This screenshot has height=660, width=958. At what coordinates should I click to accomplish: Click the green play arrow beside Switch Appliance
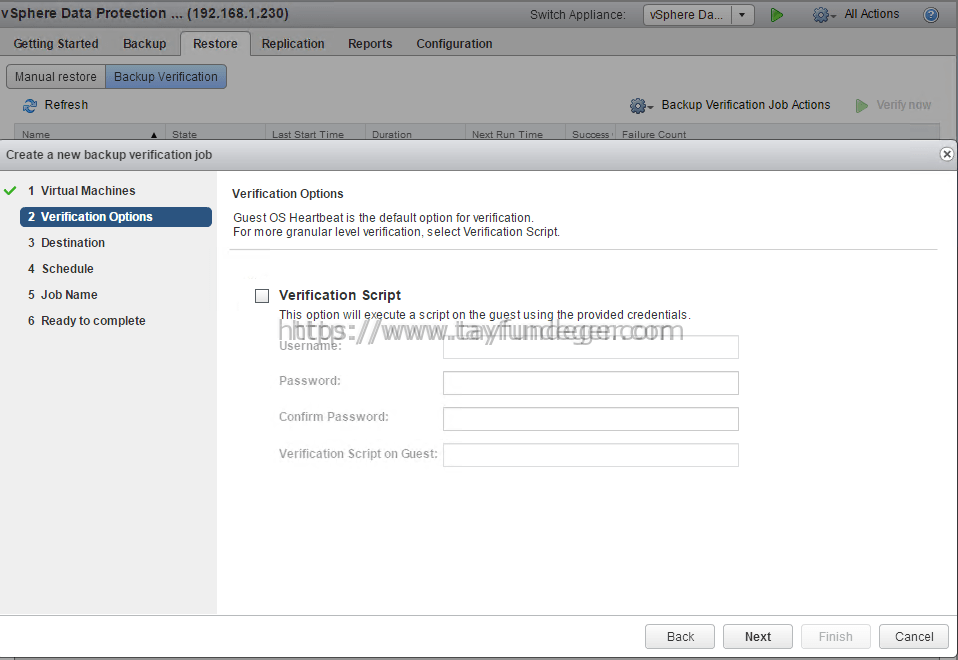[x=777, y=15]
